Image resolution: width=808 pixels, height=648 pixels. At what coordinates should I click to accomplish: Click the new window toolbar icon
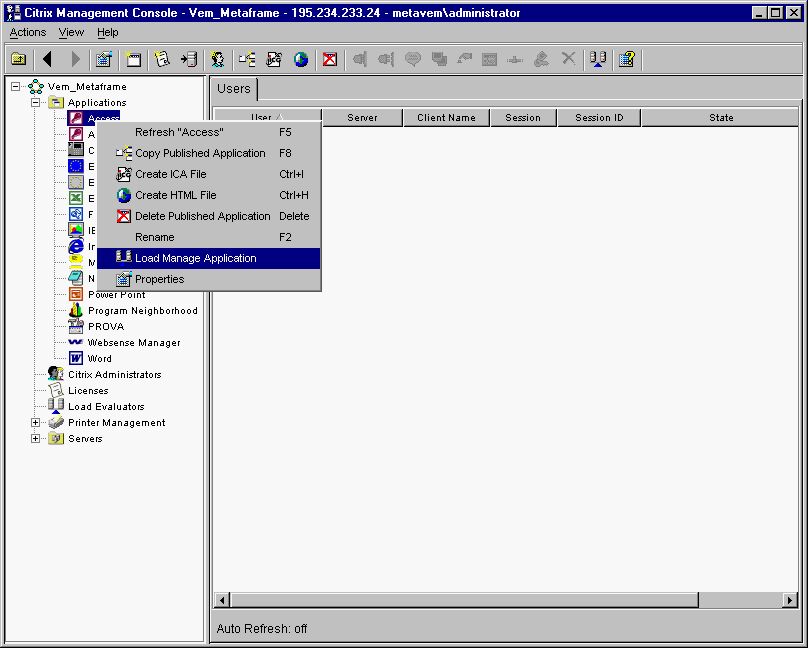(133, 59)
